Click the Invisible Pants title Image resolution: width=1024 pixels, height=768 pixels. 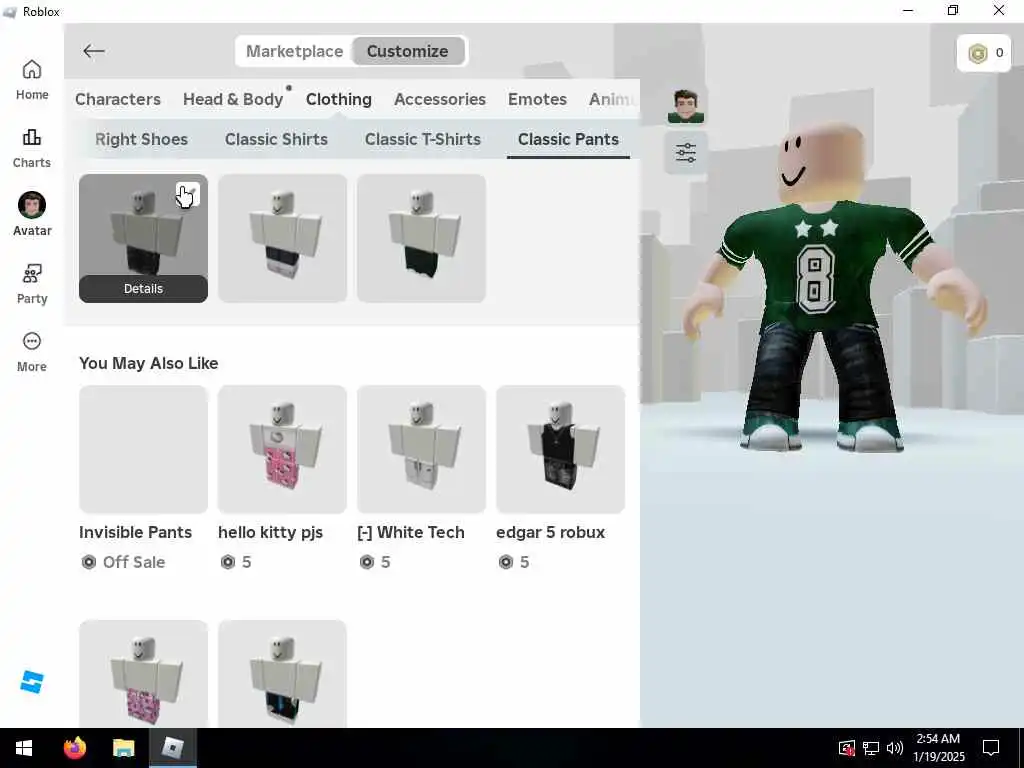[x=135, y=532]
